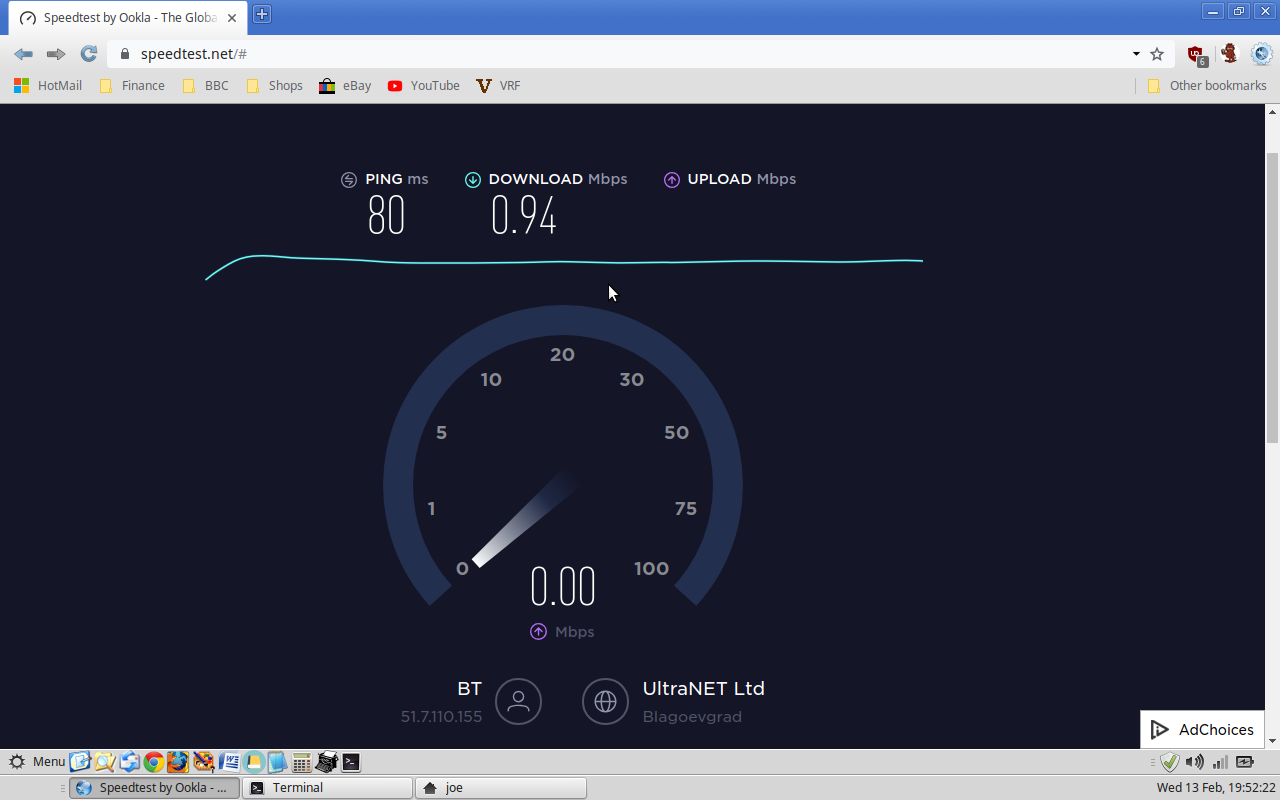Switch to the Terminal taskbar window
The height and width of the screenshot is (800, 1280).
point(327,788)
